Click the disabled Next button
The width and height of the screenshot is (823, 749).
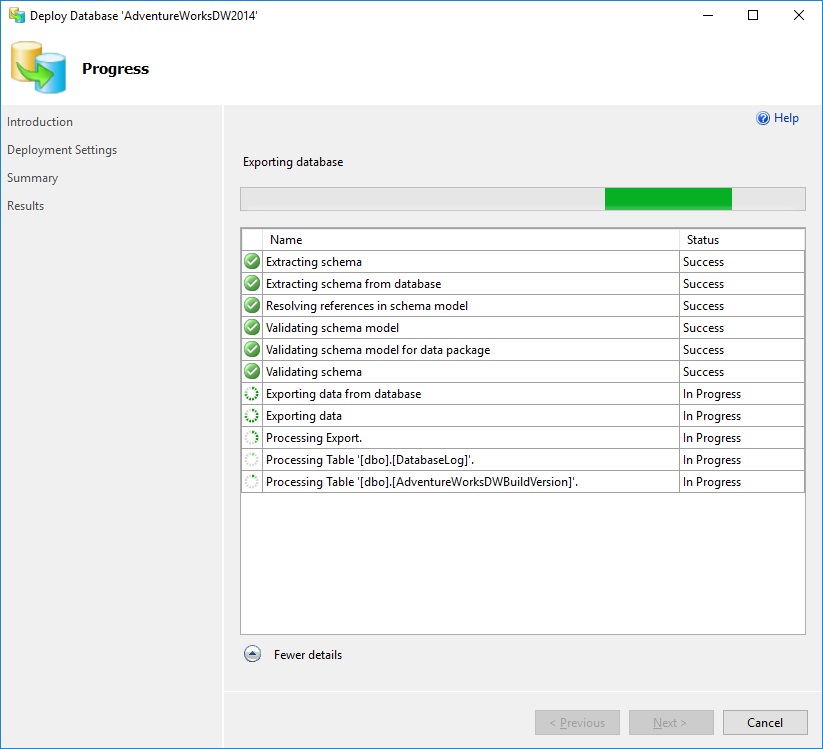coord(671,723)
